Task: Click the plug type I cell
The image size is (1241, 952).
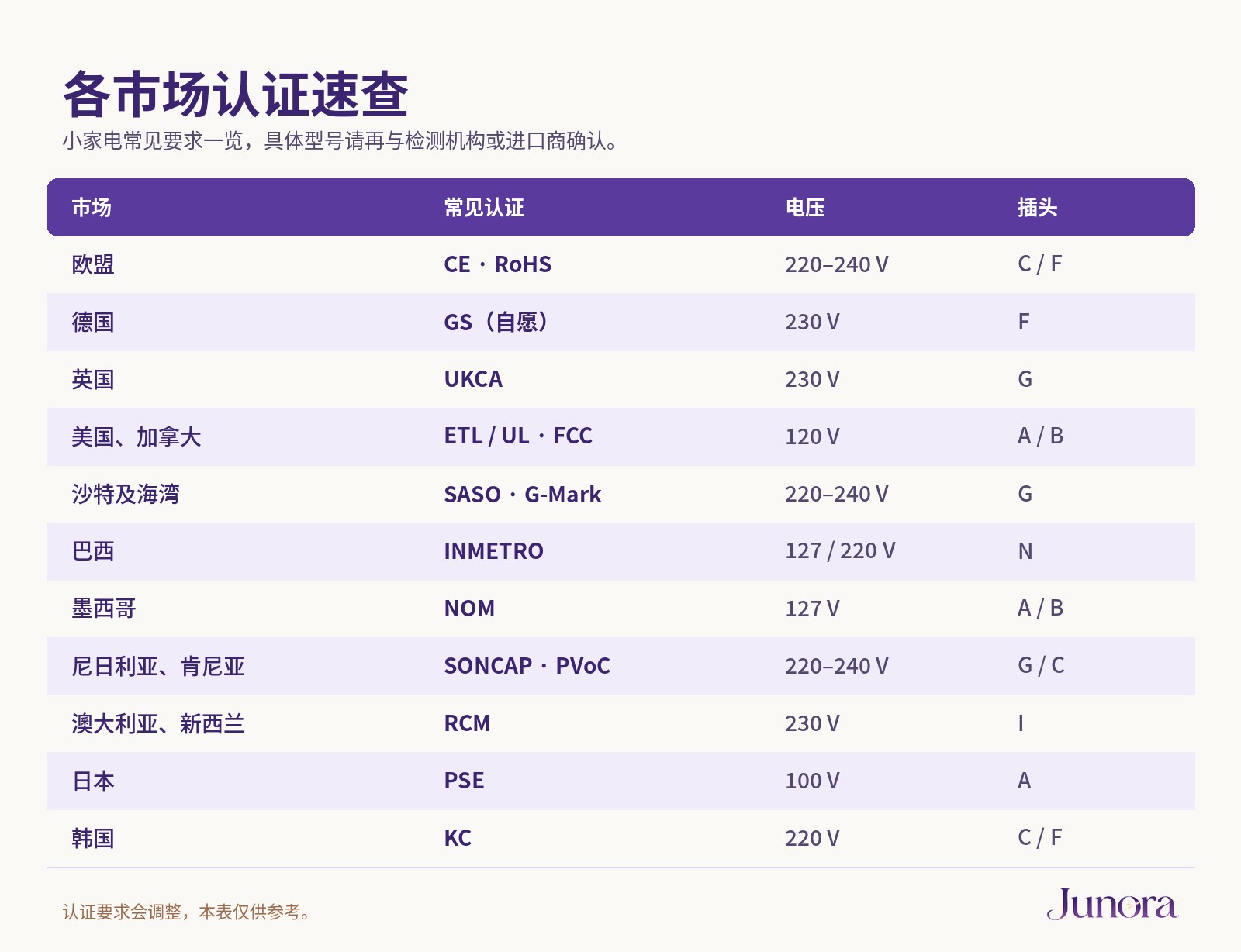Action: [1021, 723]
